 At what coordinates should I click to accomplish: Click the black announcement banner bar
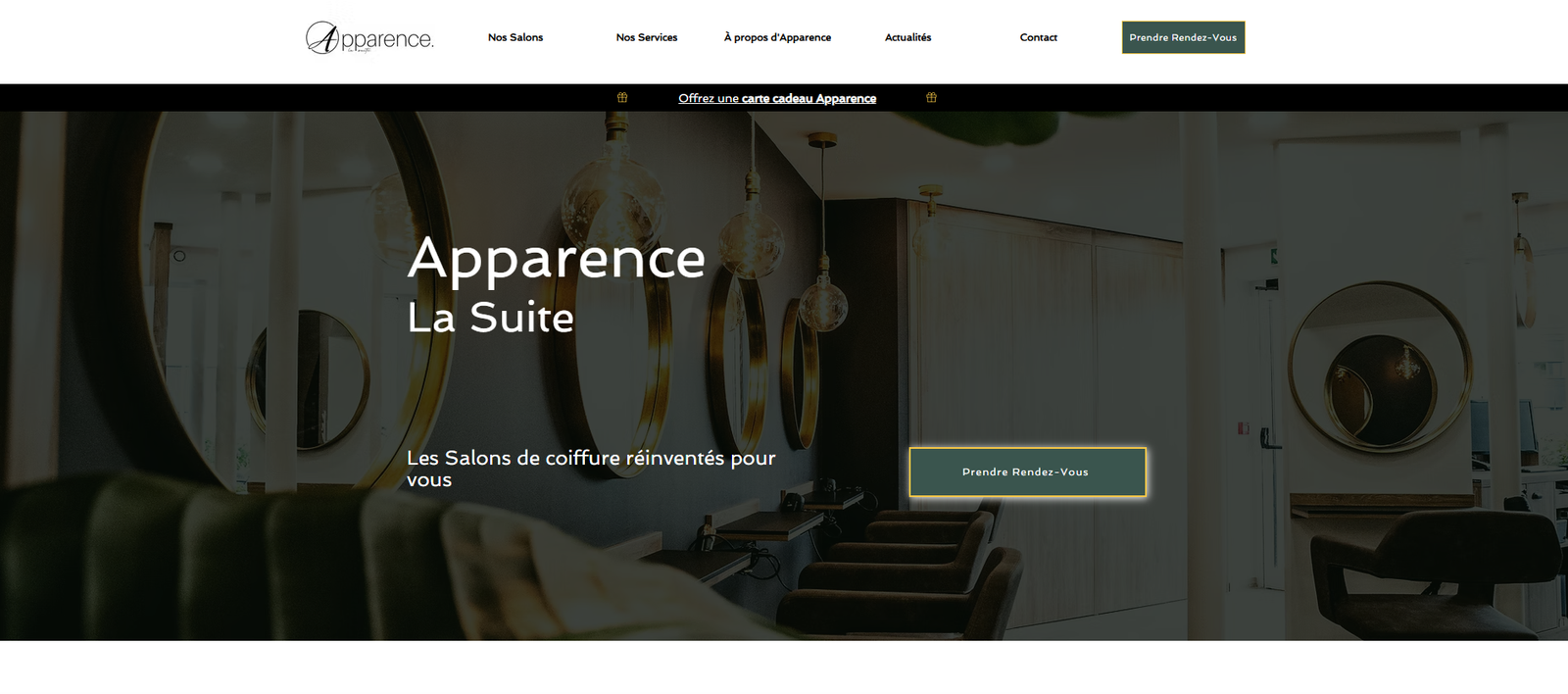784,97
